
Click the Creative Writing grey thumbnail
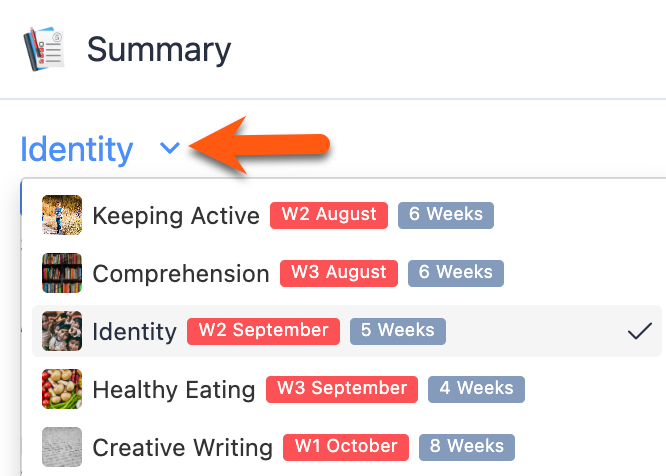62,447
